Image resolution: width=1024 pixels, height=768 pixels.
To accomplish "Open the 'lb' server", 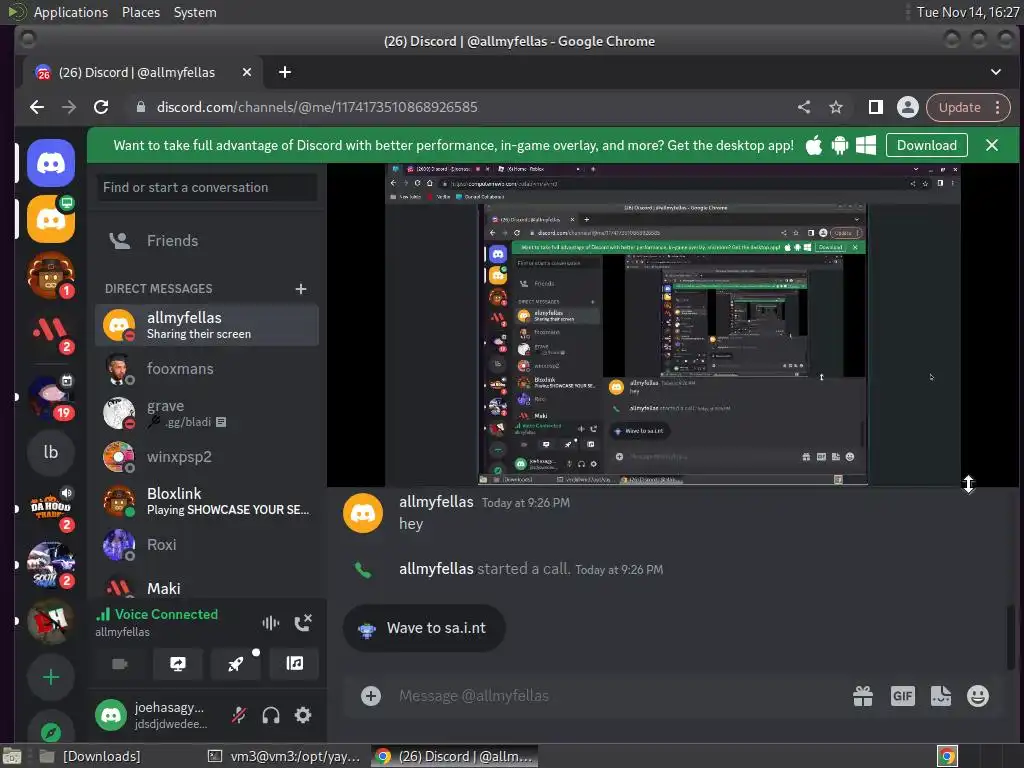I will coord(51,452).
